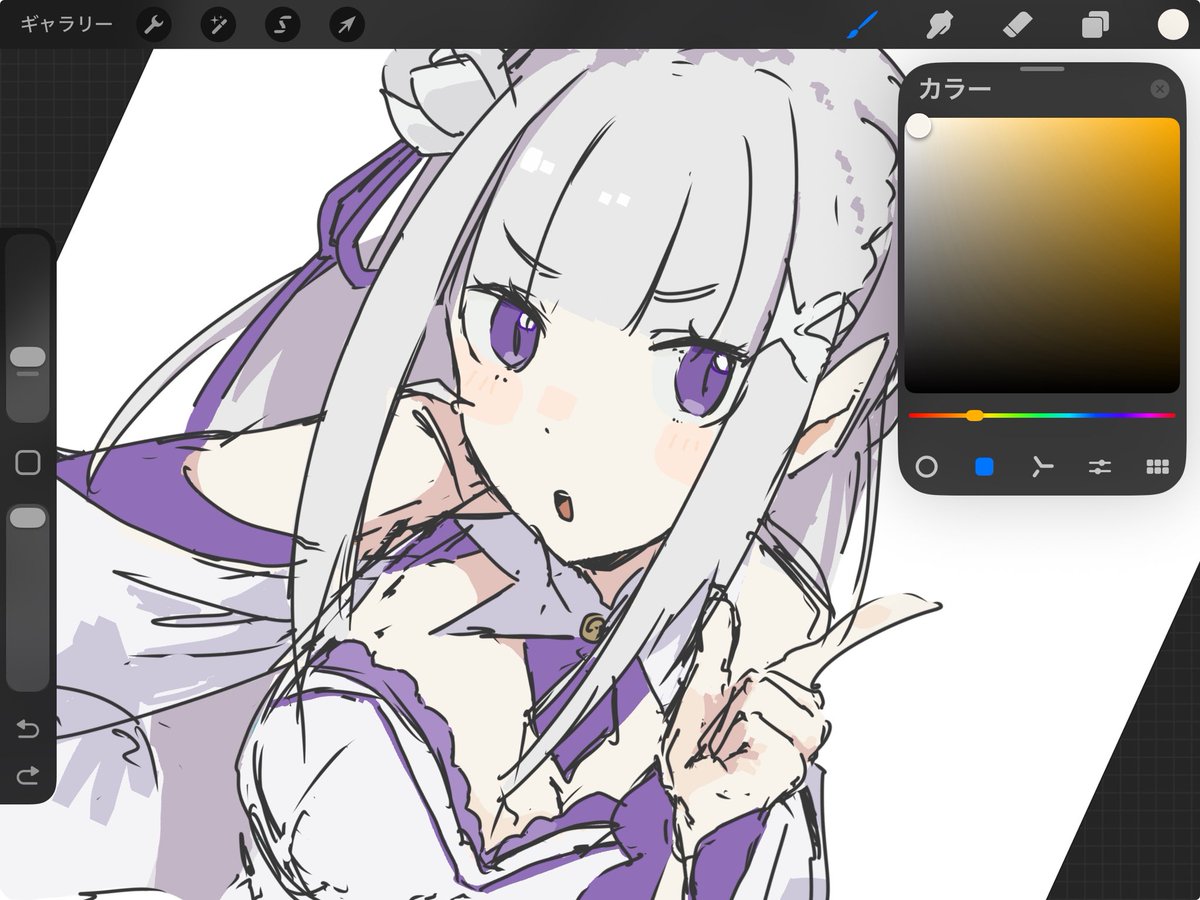Redo the last undone stroke
The width and height of the screenshot is (1200, 900).
[28, 775]
